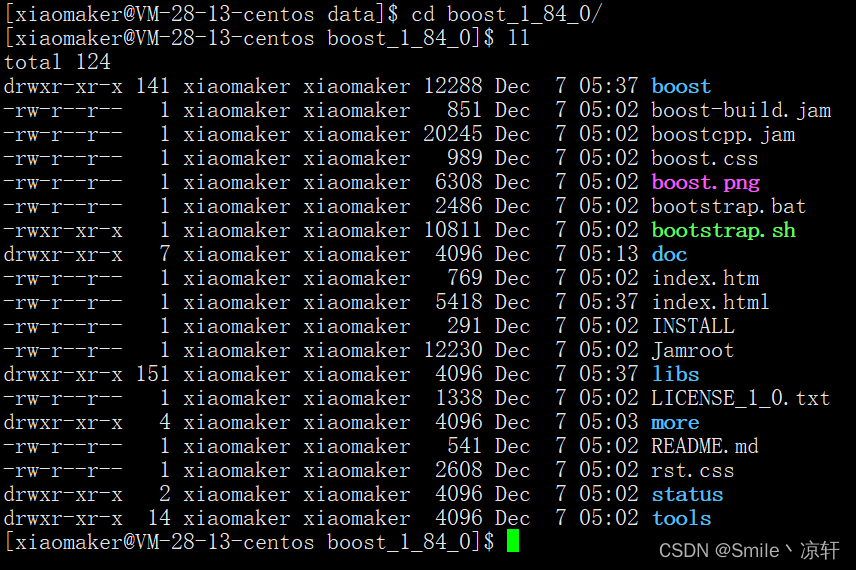Select the blue 'doc' directory name
The image size is (856, 570).
click(669, 254)
